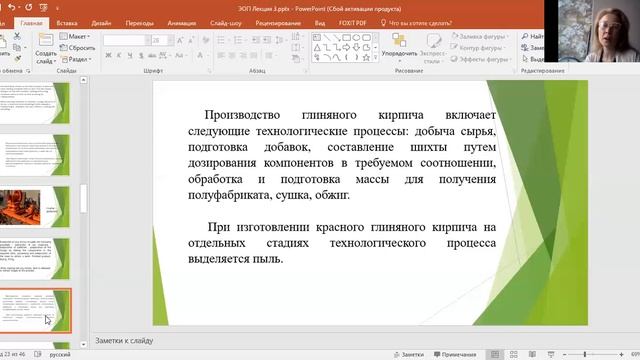
Task: Select the triangle shape in gallery
Action: point(317,48)
